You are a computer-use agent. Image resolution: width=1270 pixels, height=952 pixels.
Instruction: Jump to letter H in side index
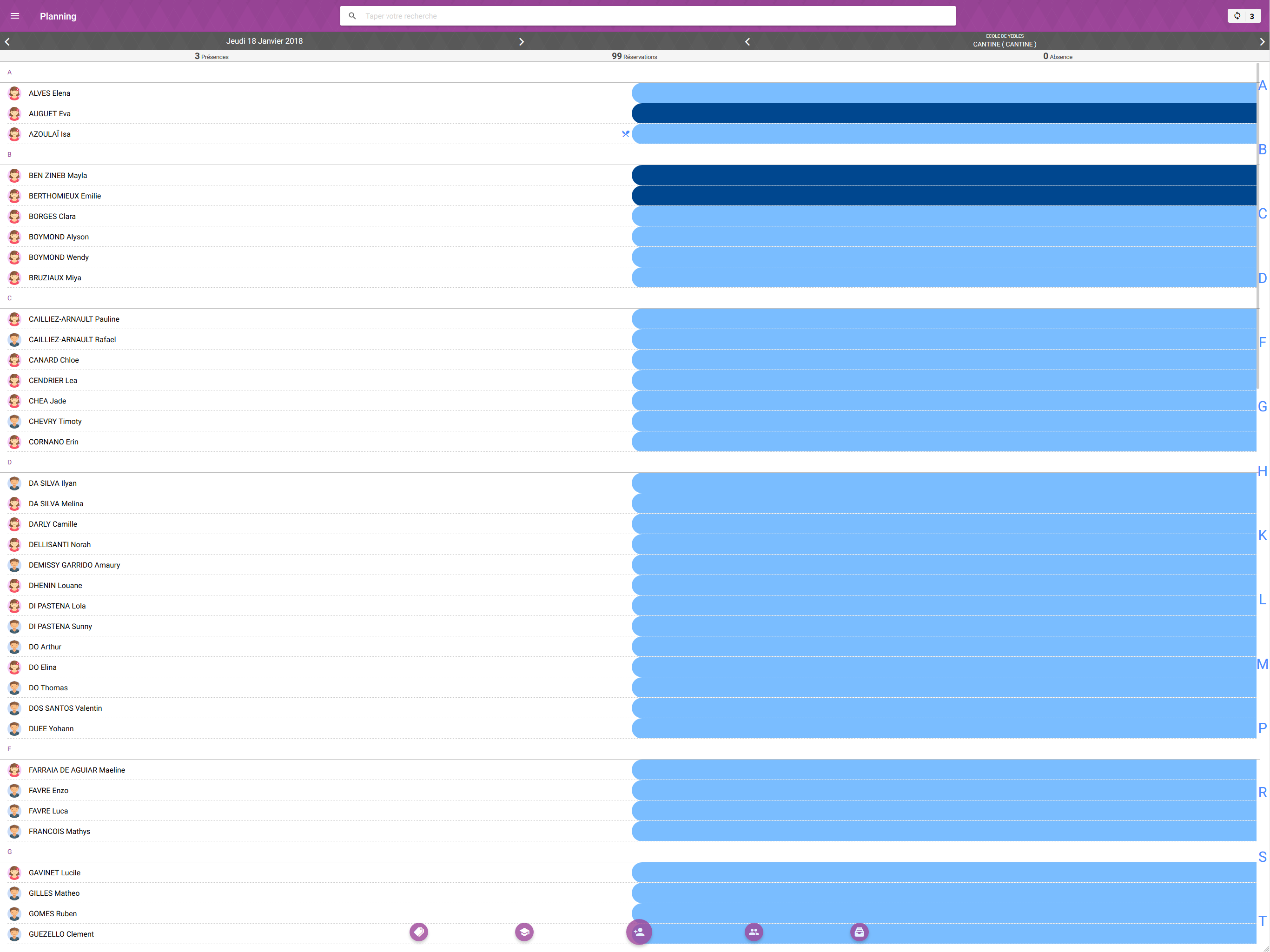point(1263,471)
